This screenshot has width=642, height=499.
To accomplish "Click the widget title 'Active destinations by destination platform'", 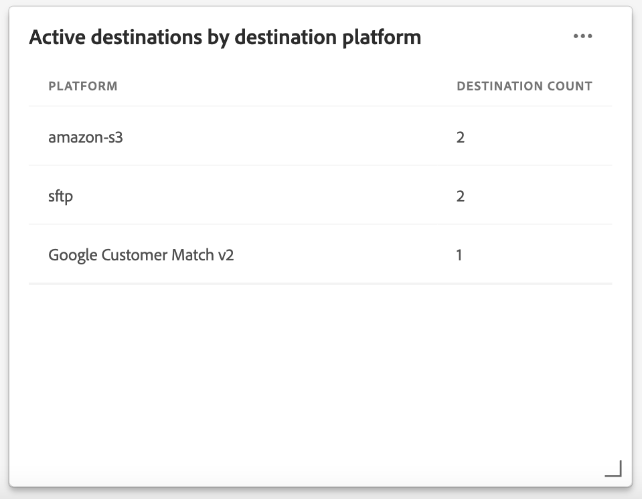I will coord(225,37).
